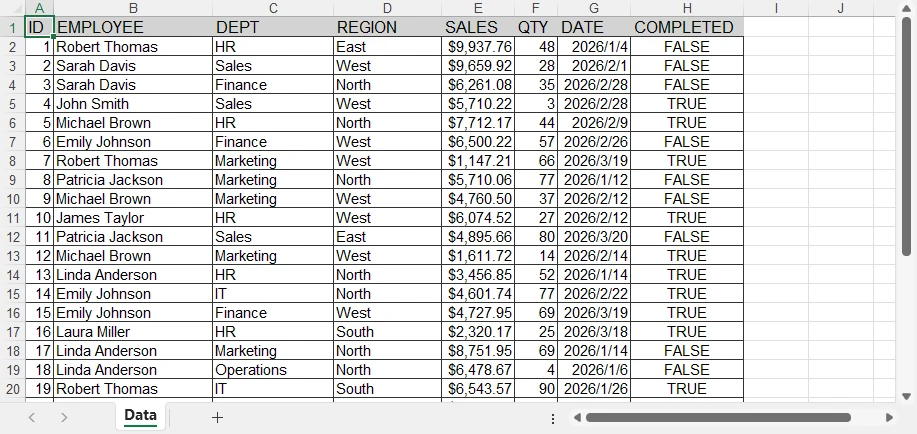
Task: Open the Data sheet tab
Action: [140, 416]
